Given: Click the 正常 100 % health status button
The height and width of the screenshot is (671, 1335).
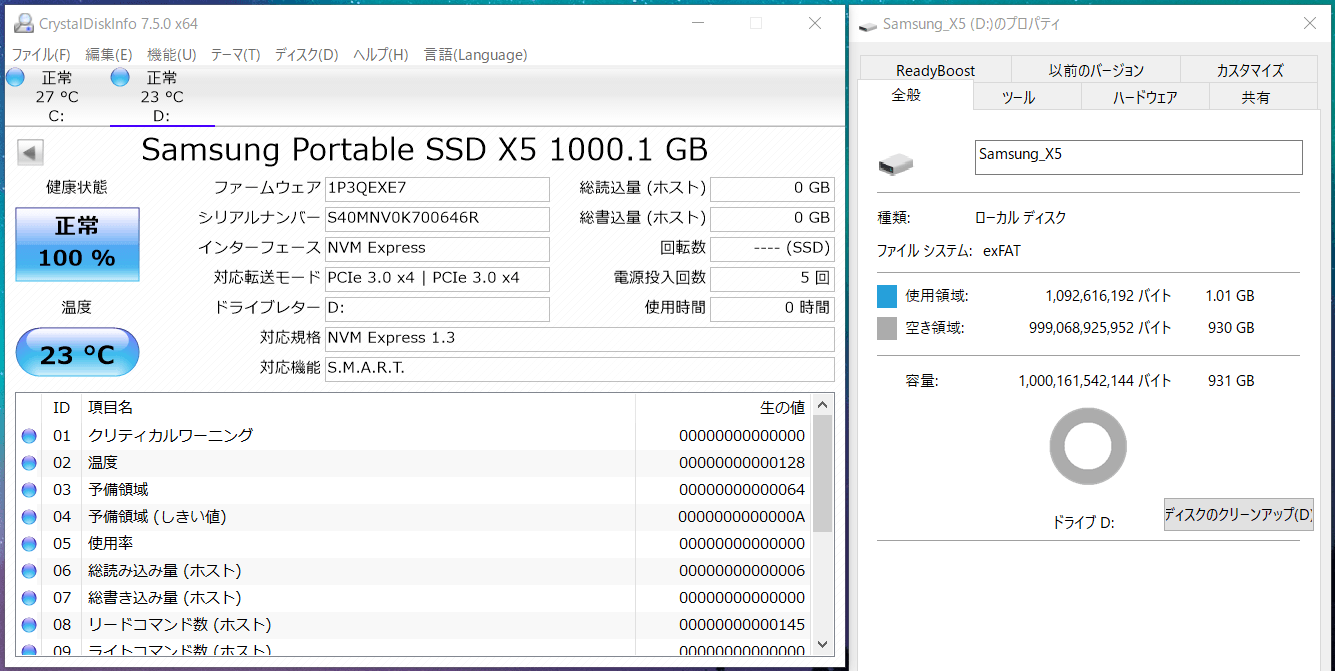Looking at the screenshot, I should (77, 244).
